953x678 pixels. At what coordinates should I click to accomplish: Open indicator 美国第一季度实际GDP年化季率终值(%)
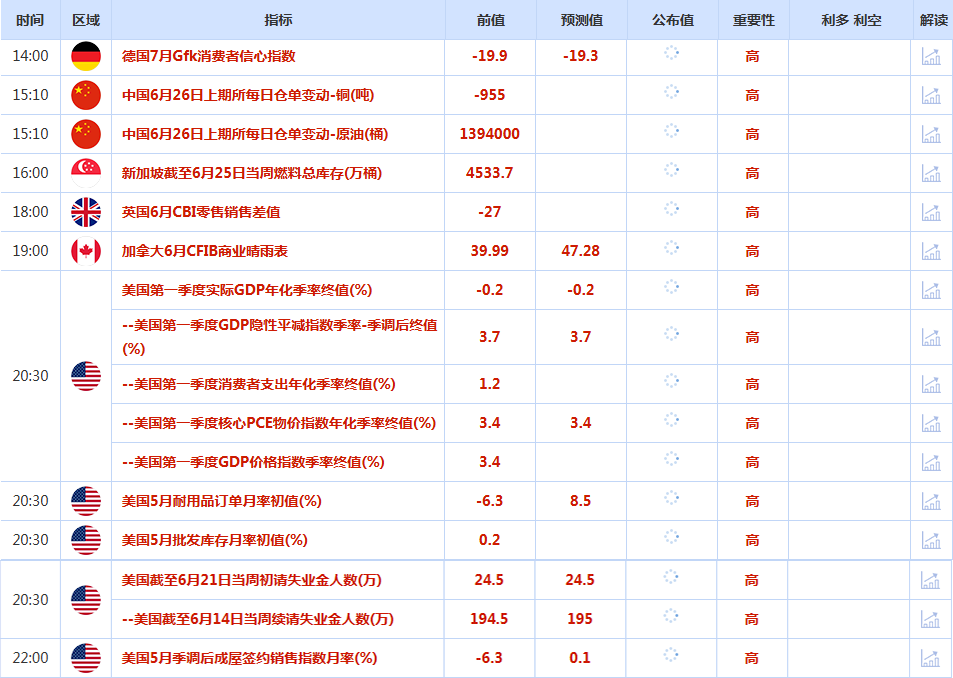coord(247,290)
